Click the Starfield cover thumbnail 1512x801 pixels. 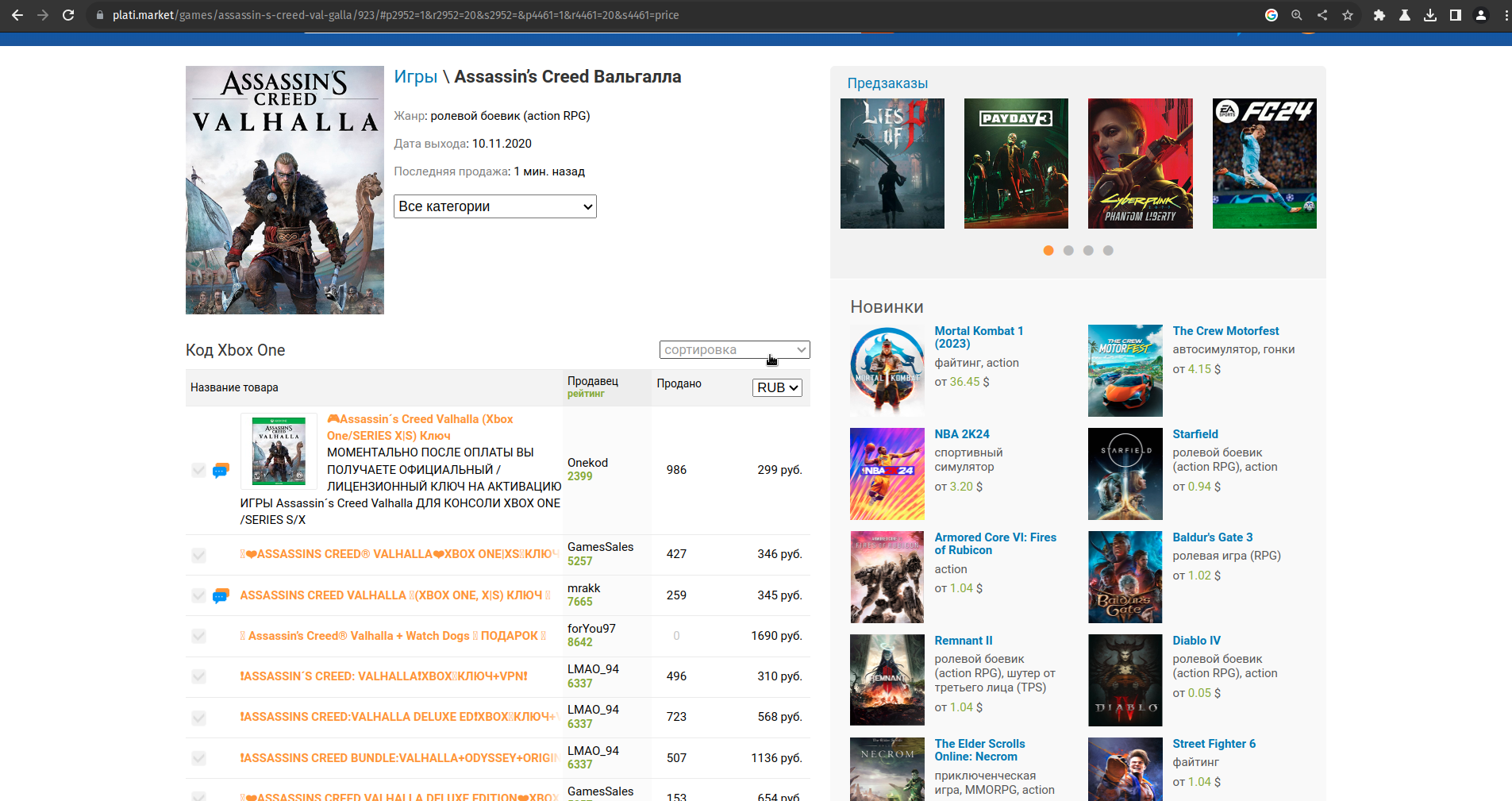pyautogui.click(x=1125, y=474)
